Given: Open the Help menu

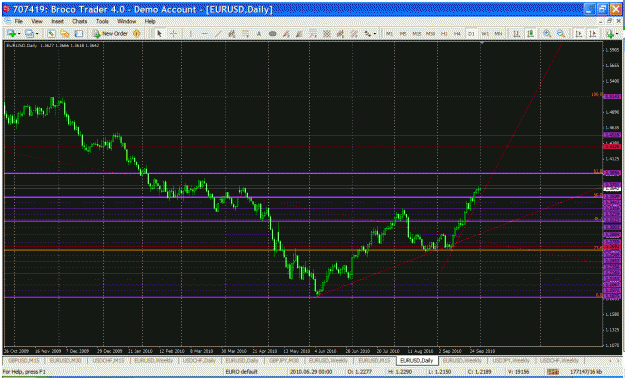Looking at the screenshot, I should coord(150,21).
